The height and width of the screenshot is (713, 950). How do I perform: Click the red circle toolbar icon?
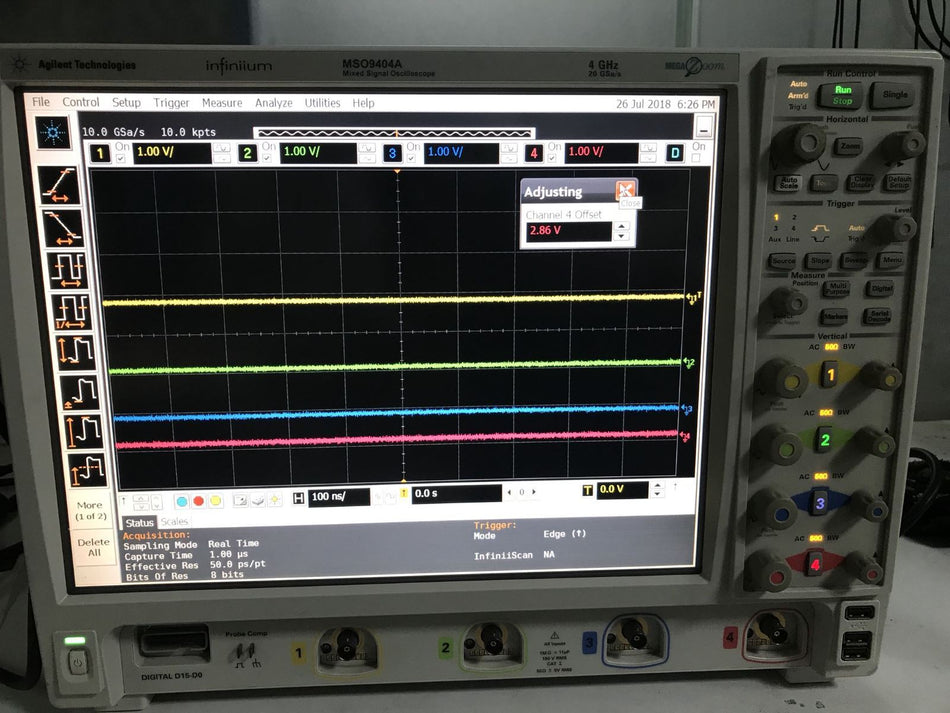(x=198, y=500)
